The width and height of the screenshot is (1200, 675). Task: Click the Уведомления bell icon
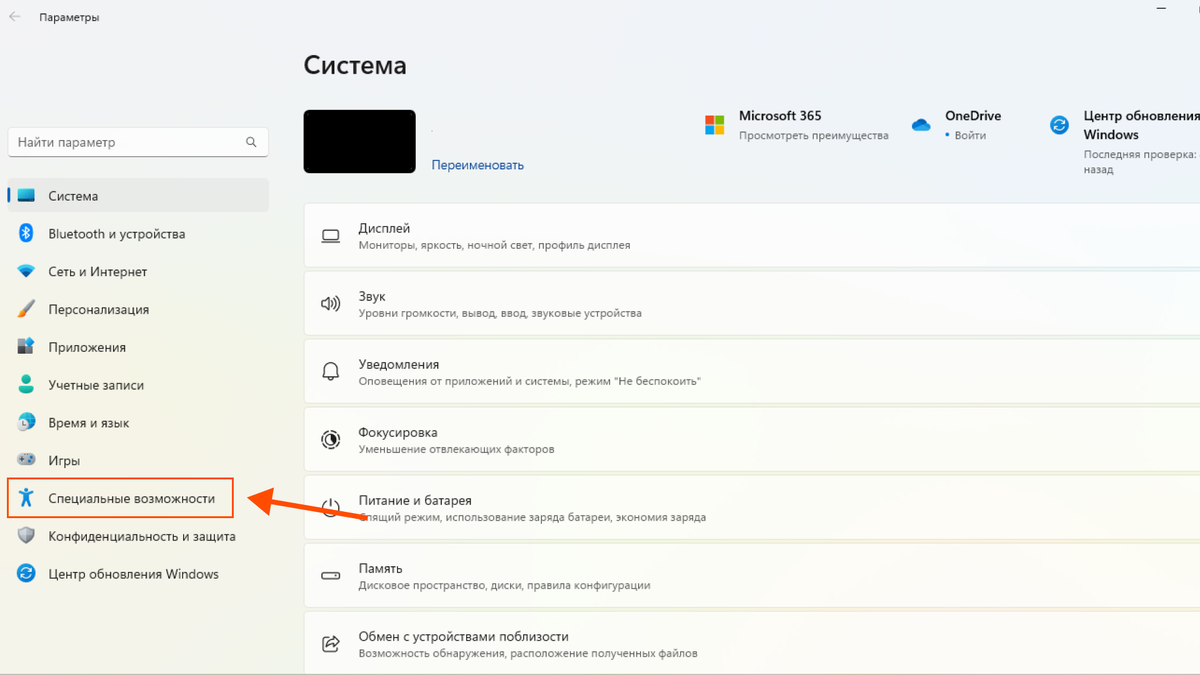coord(330,371)
